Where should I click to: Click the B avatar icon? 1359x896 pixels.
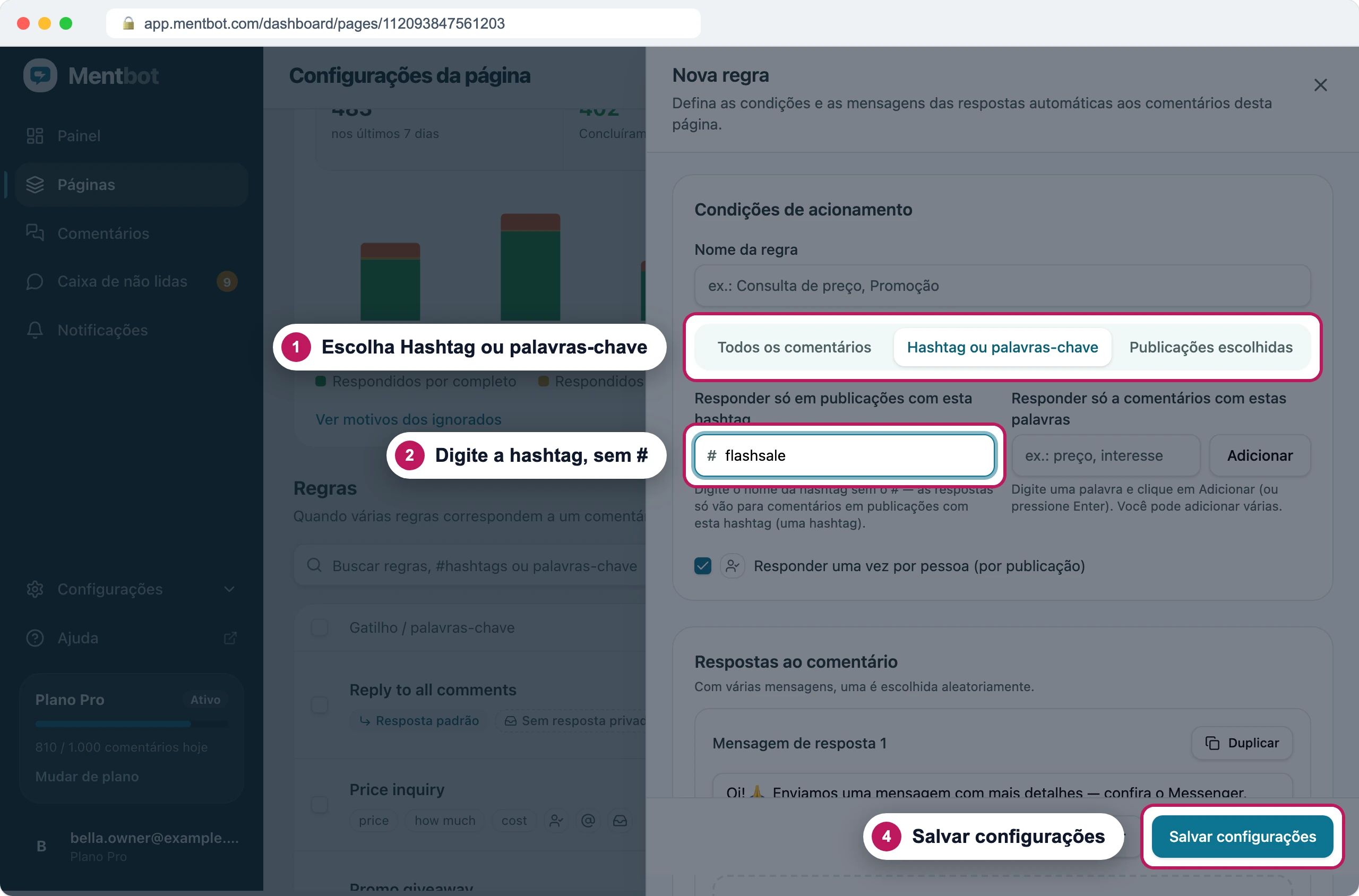click(x=41, y=846)
